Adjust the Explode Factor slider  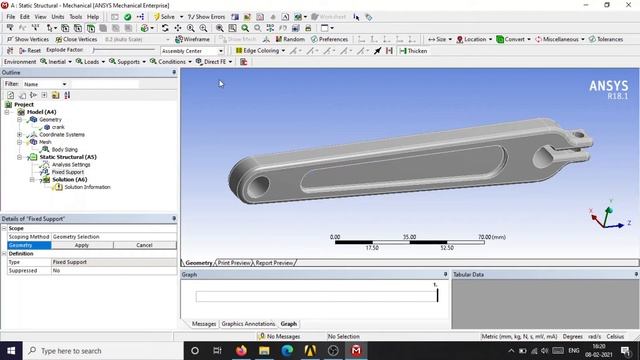(124, 50)
